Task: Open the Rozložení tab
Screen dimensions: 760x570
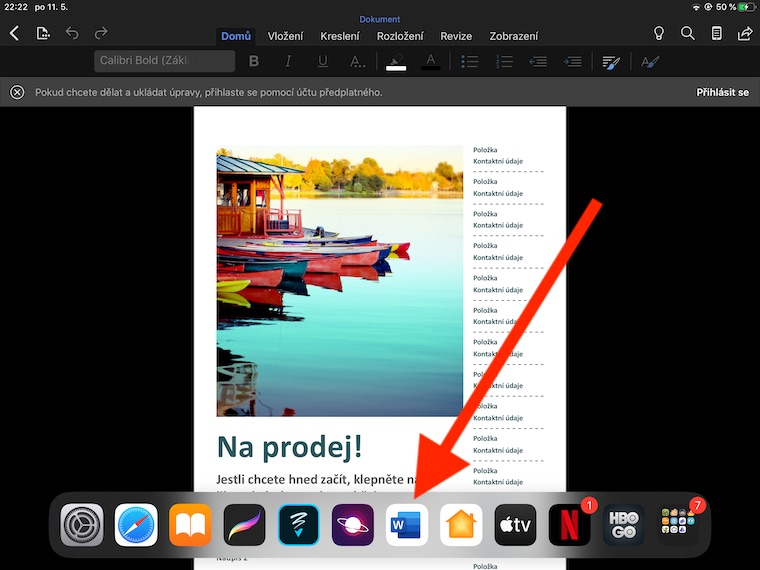Action: pos(400,36)
